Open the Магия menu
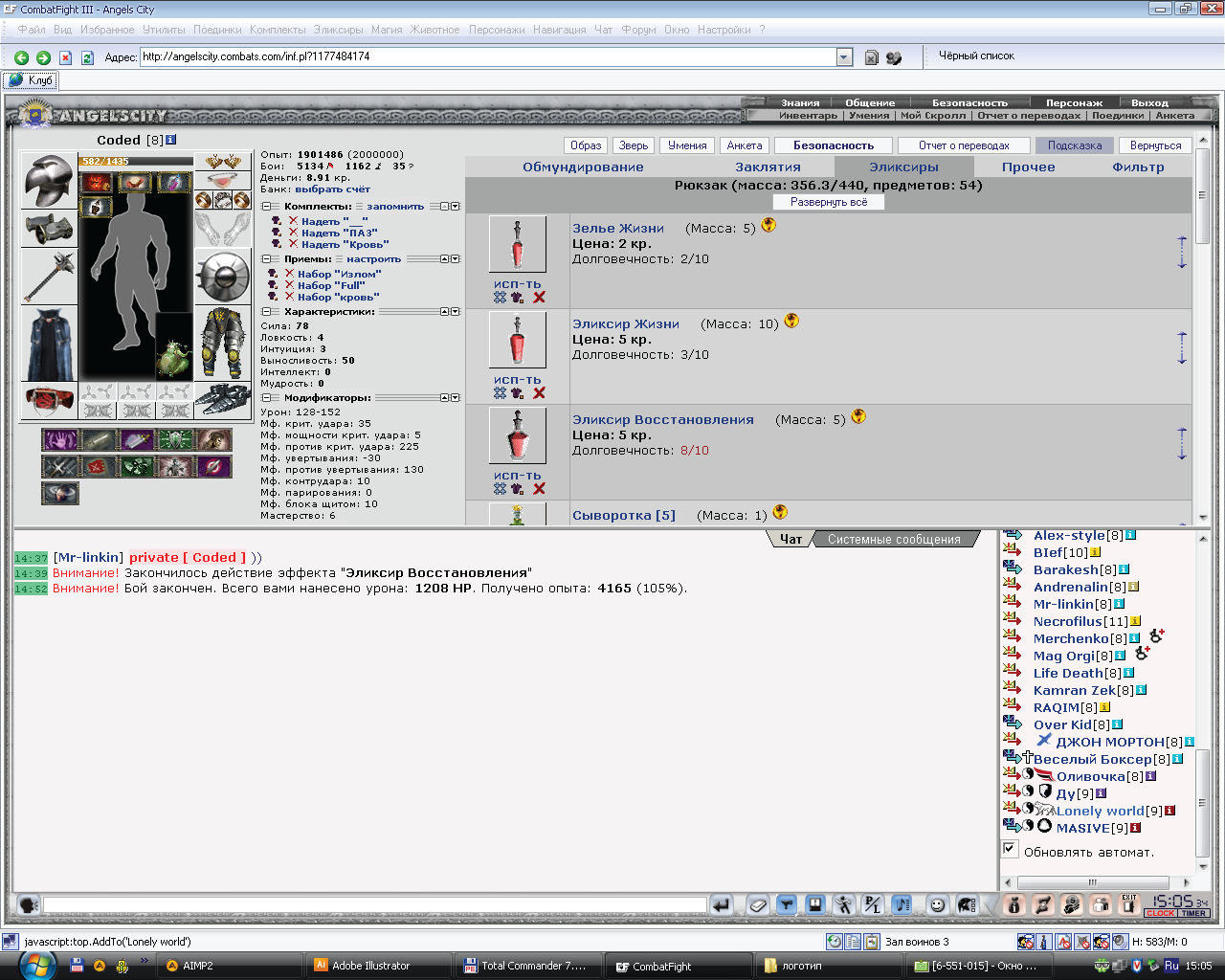Image resolution: width=1225 pixels, height=980 pixels. [x=387, y=30]
